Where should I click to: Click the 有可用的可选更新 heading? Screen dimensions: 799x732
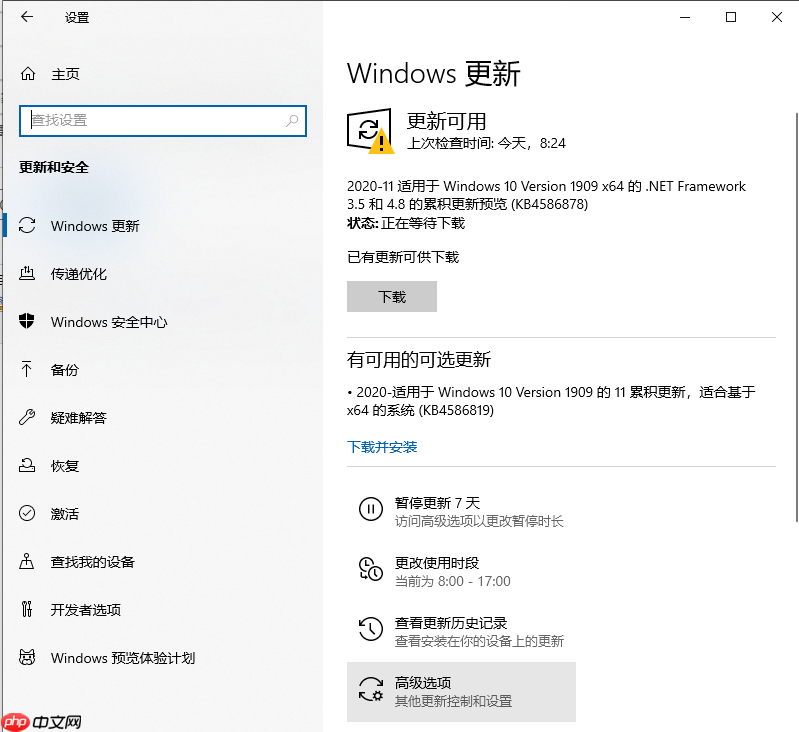tap(418, 360)
